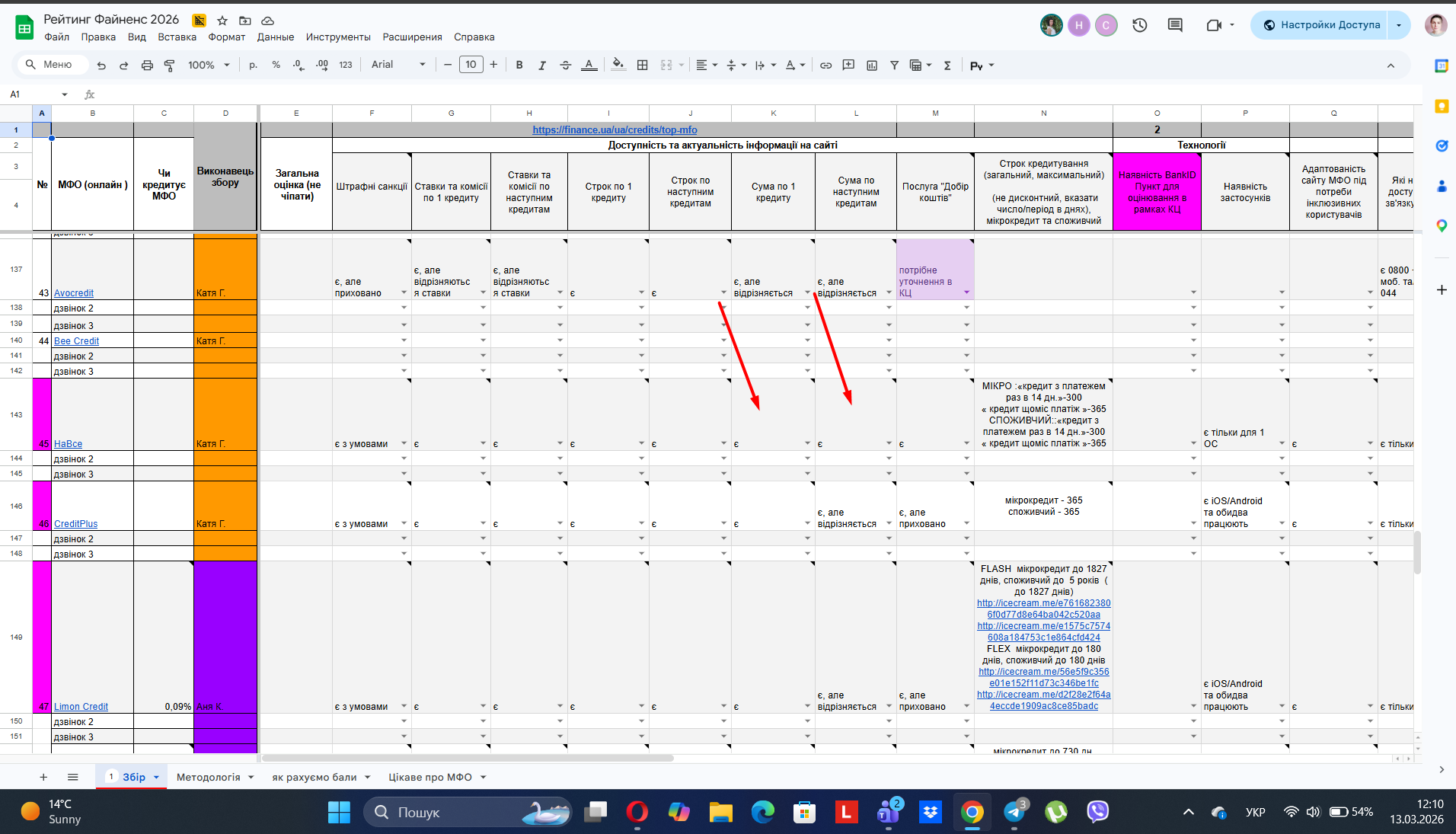The width and height of the screenshot is (1456, 834).
Task: Show all comments panel
Action: click(1175, 25)
